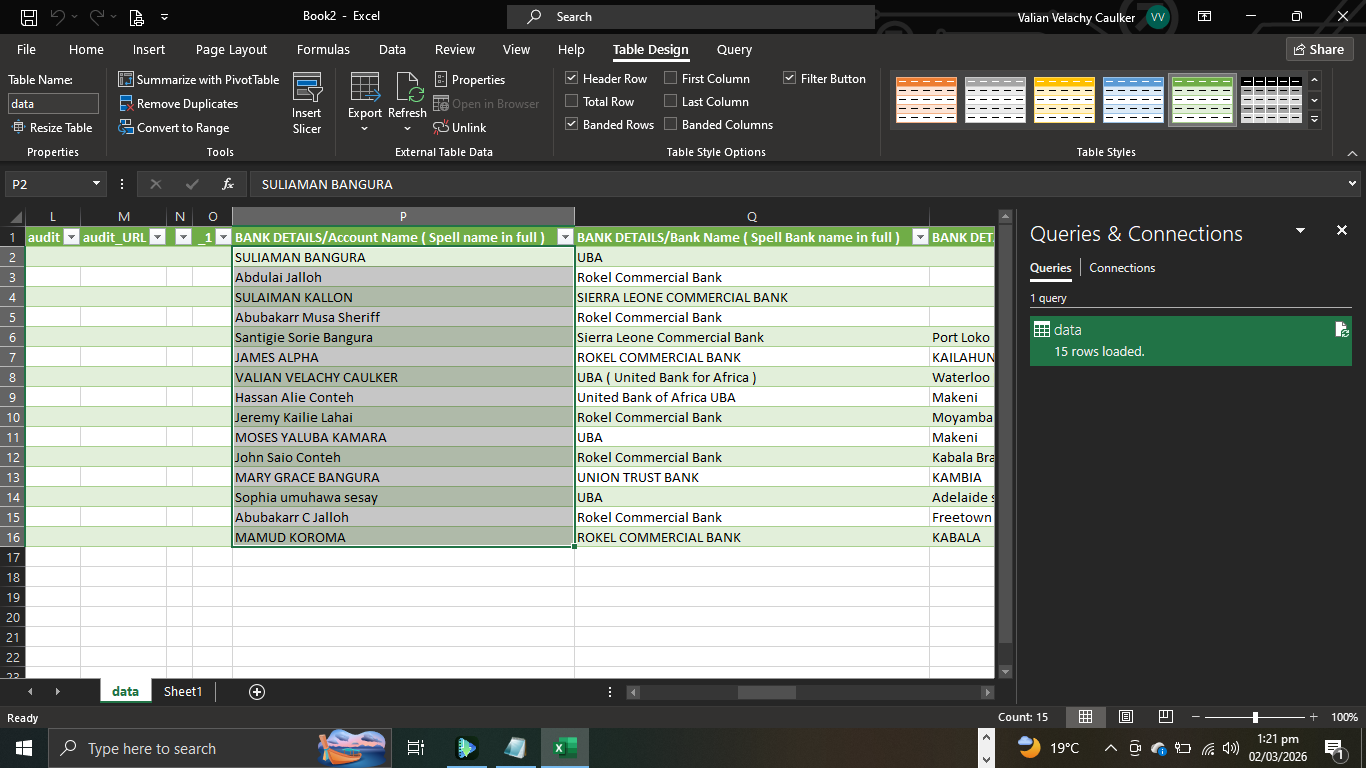The height and width of the screenshot is (768, 1366).
Task: Enable the Total Row checkbox
Action: pyautogui.click(x=572, y=102)
